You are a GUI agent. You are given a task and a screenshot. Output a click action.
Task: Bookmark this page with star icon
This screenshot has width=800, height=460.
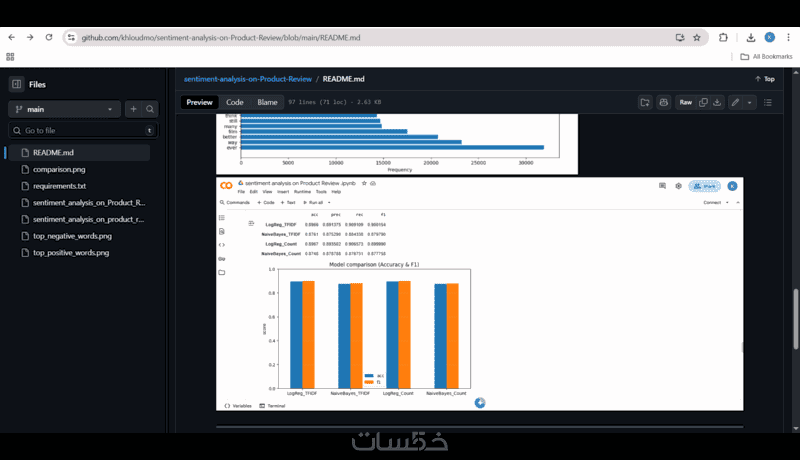pos(697,37)
